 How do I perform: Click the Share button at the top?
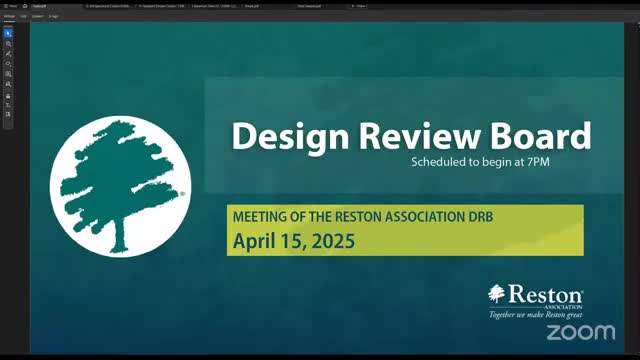click(358, 6)
